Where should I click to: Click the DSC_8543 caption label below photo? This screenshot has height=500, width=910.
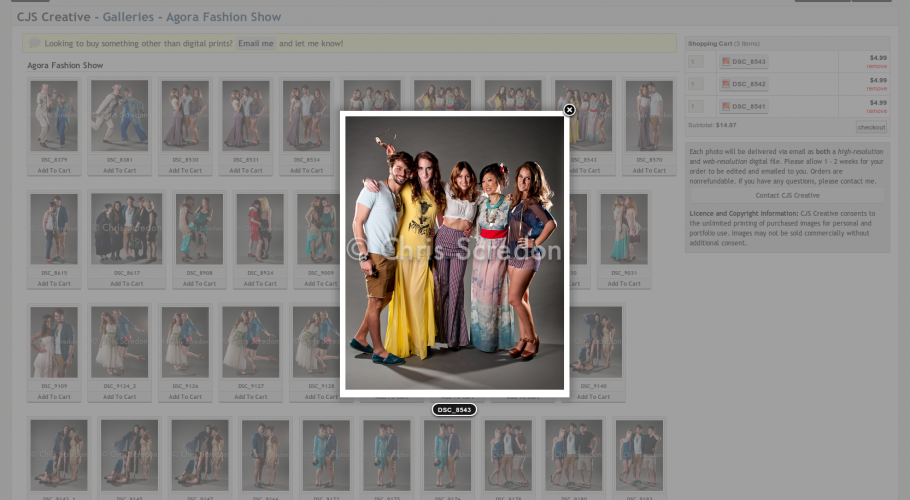[x=454, y=410]
